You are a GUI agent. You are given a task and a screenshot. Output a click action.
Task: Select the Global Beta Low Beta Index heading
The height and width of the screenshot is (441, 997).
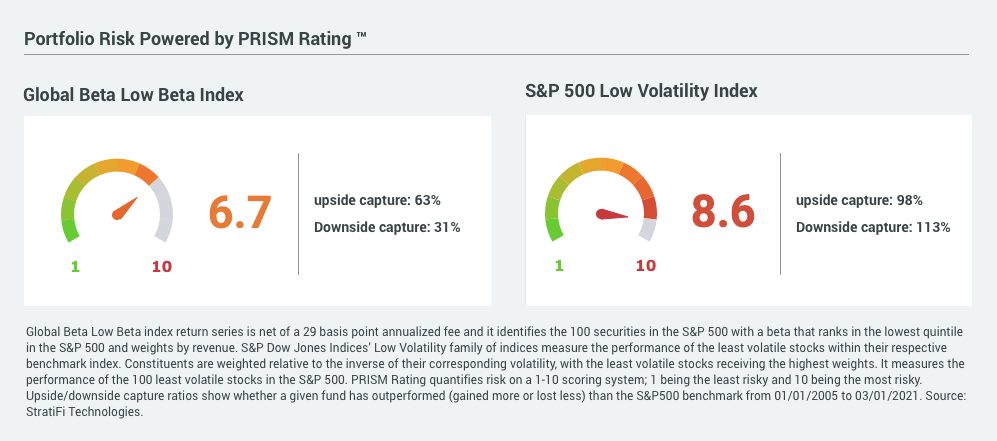click(x=134, y=95)
